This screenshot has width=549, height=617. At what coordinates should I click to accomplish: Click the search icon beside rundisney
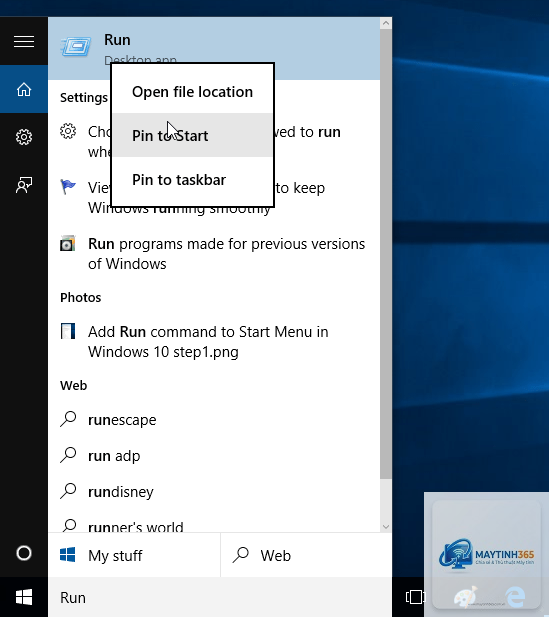pos(68,491)
